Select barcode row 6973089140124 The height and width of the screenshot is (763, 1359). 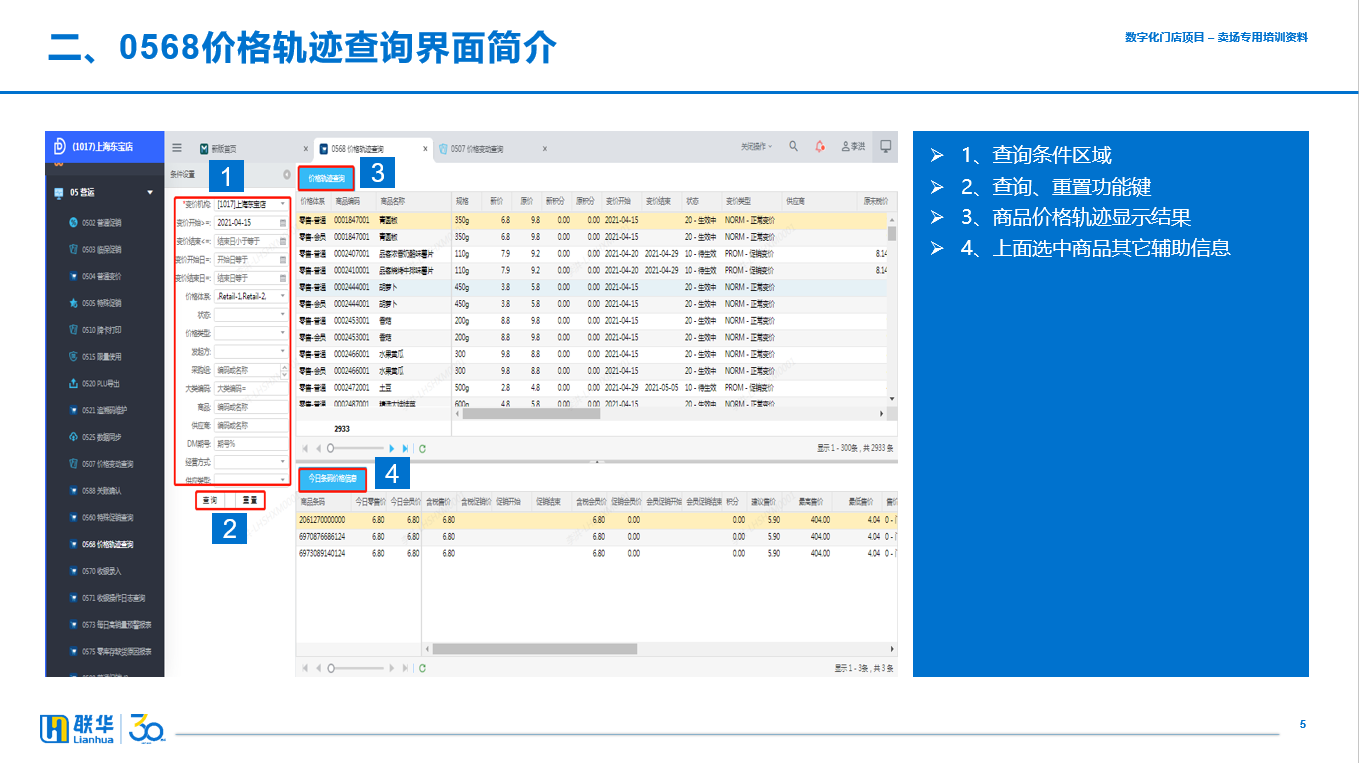tap(596, 552)
